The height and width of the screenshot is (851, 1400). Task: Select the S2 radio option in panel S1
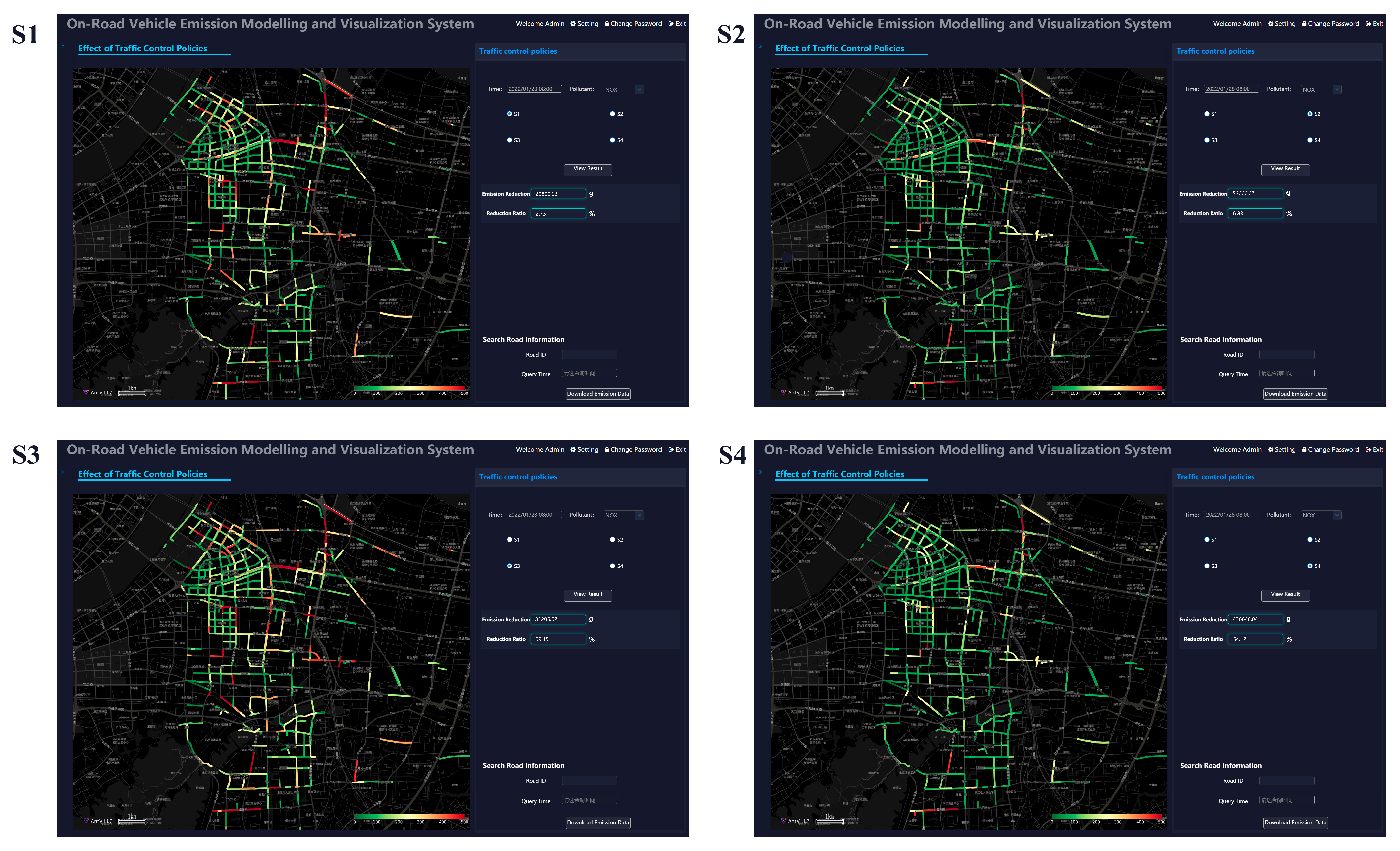click(x=613, y=114)
